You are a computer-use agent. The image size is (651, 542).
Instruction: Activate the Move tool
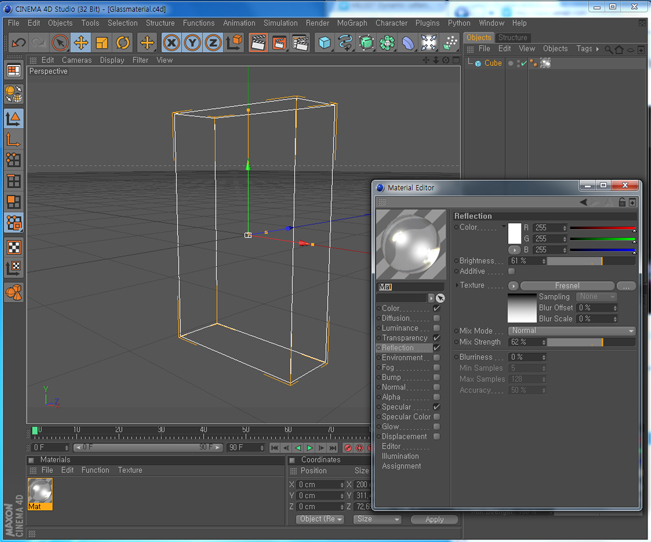click(81, 42)
